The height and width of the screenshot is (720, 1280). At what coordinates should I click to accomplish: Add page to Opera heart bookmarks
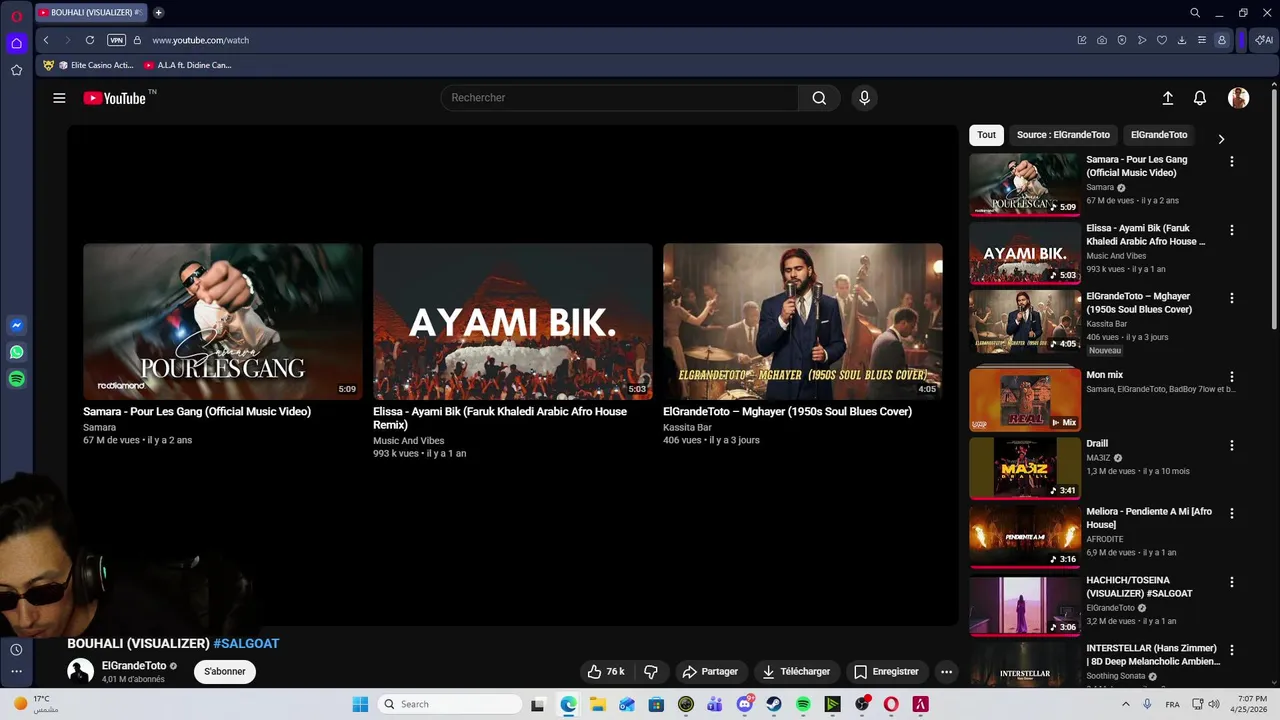(1161, 40)
